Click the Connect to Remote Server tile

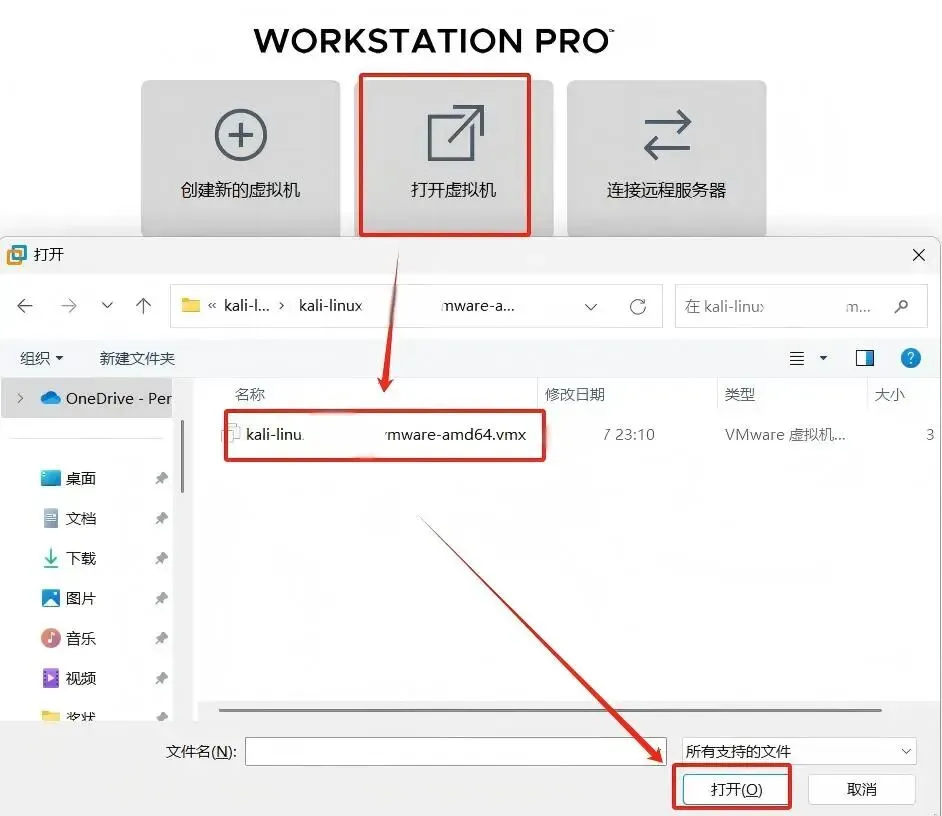tap(666, 157)
